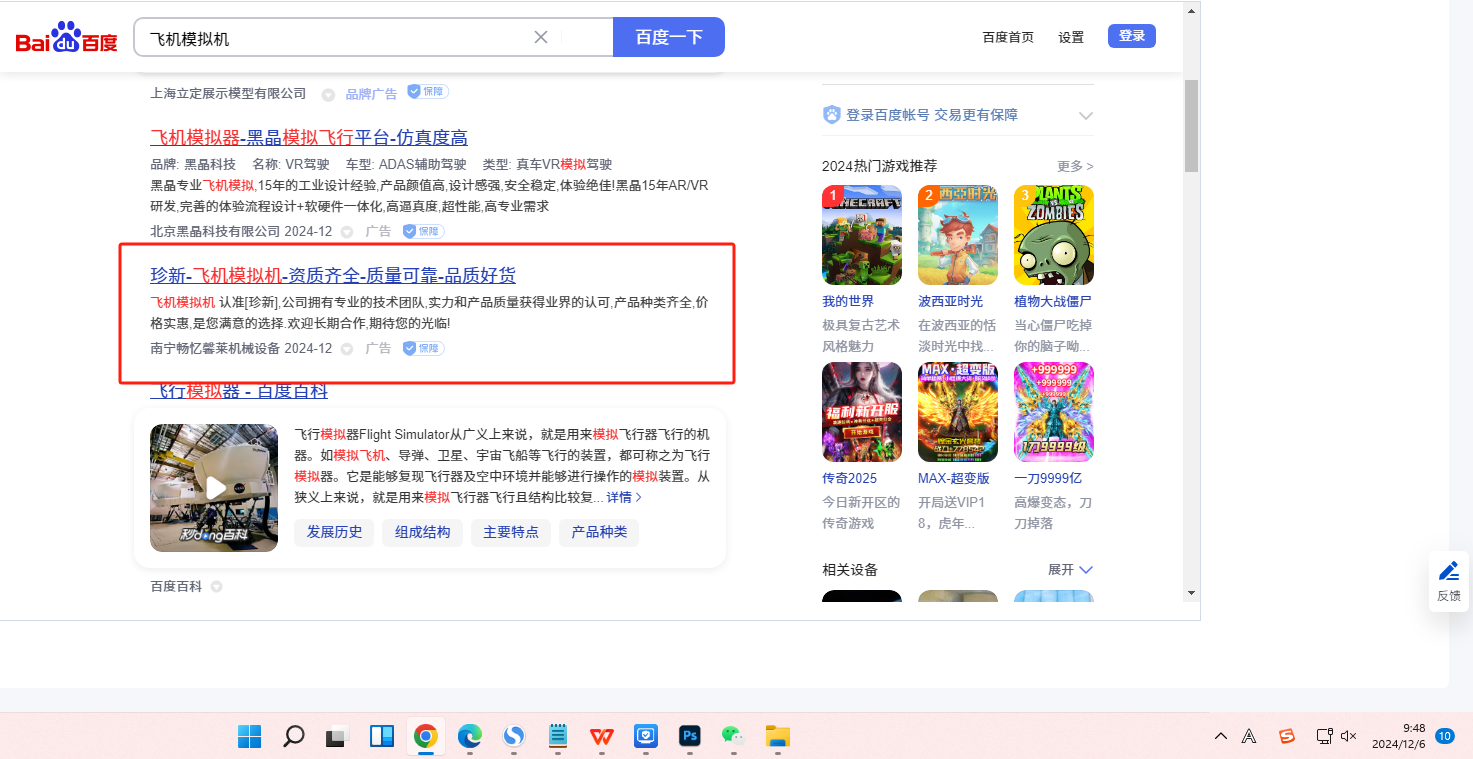The image size is (1473, 759).
Task: Select the 发展历史 tab
Action: (334, 532)
